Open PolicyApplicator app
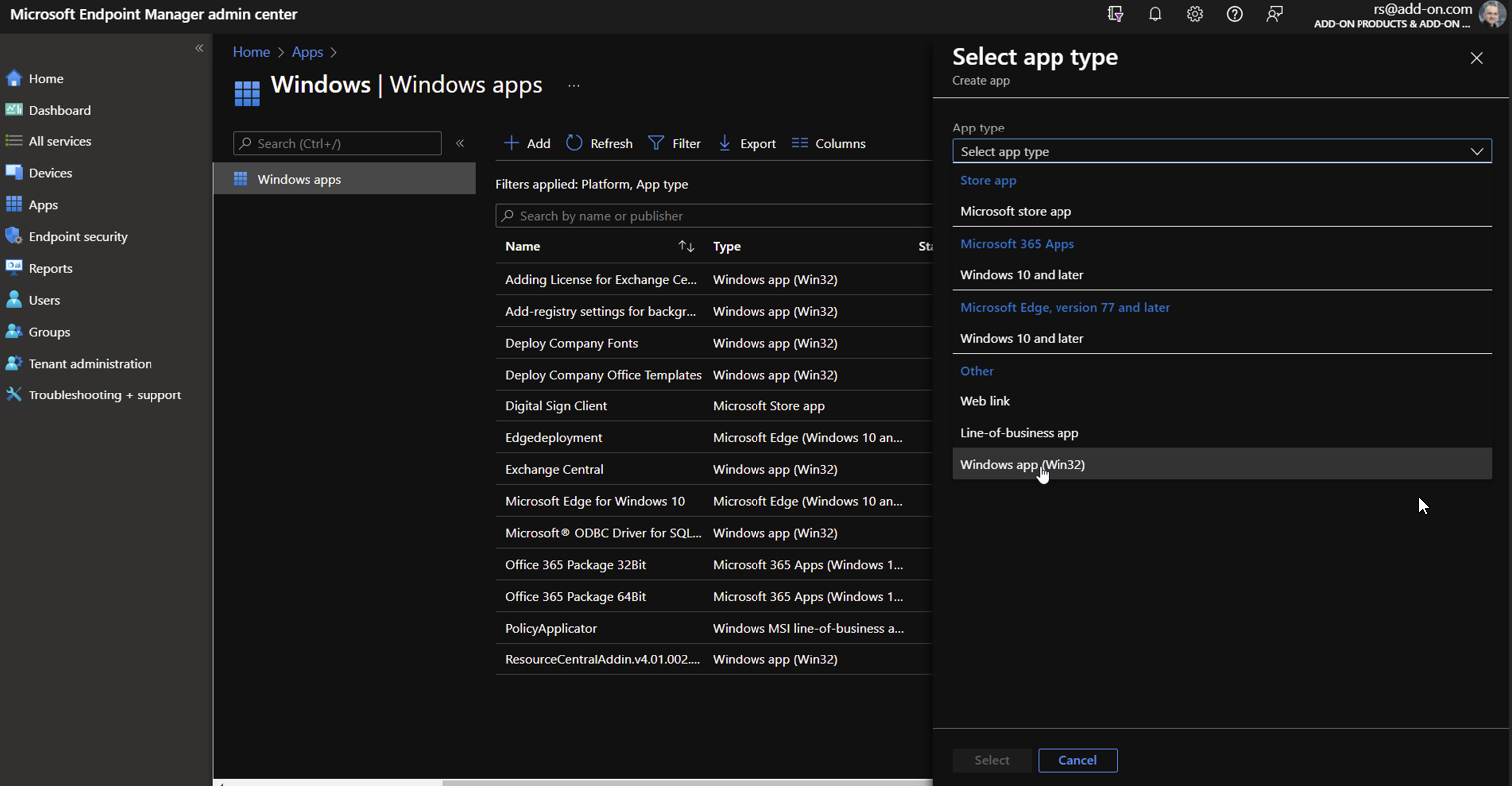This screenshot has height=786, width=1512. 551,629
